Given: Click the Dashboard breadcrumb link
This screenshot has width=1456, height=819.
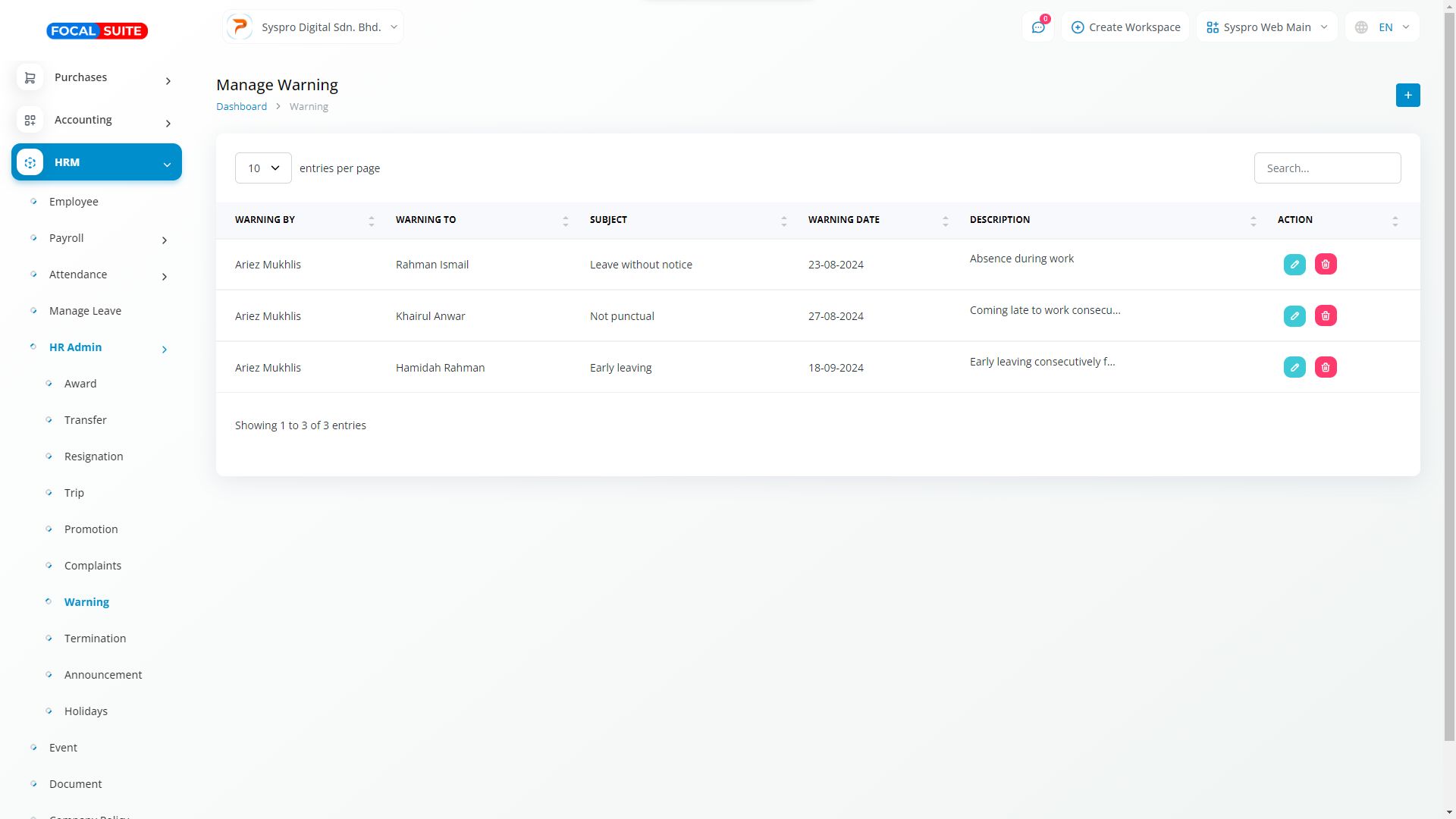Looking at the screenshot, I should click(x=241, y=107).
